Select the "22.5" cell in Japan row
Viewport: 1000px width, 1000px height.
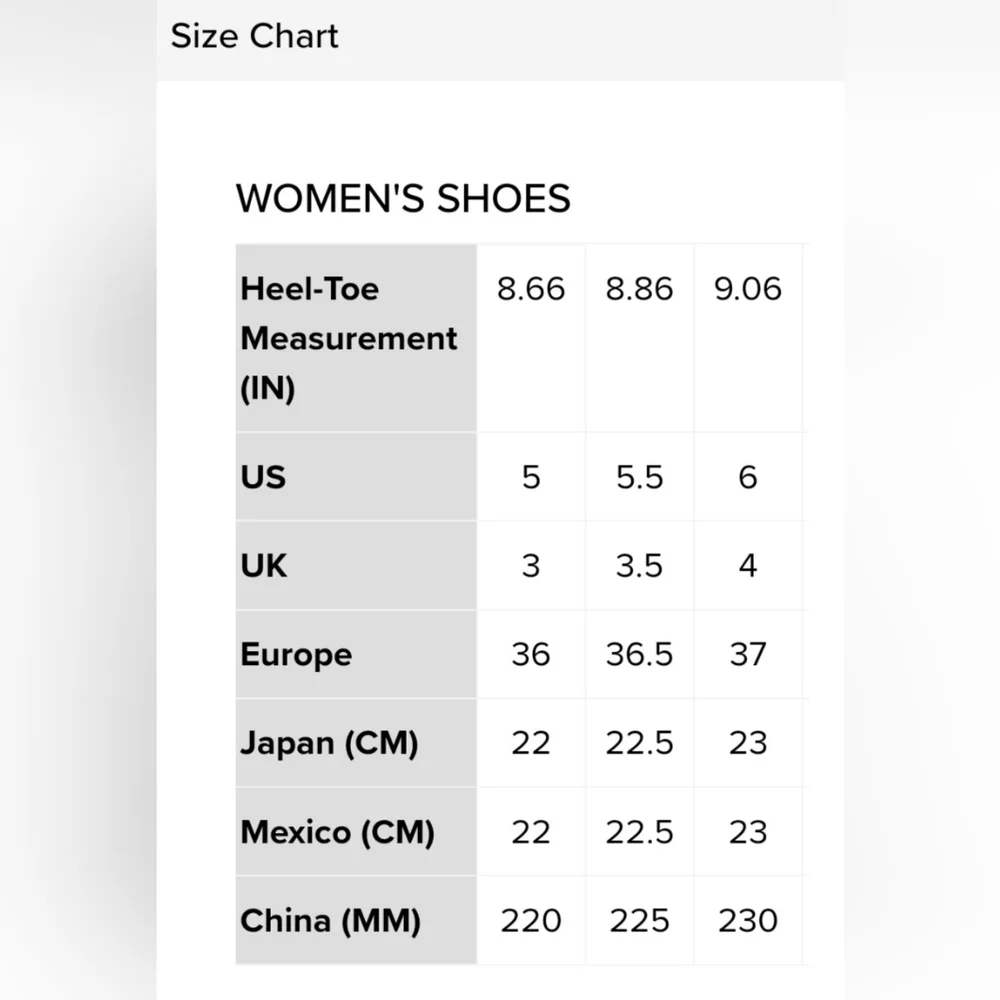tap(639, 743)
